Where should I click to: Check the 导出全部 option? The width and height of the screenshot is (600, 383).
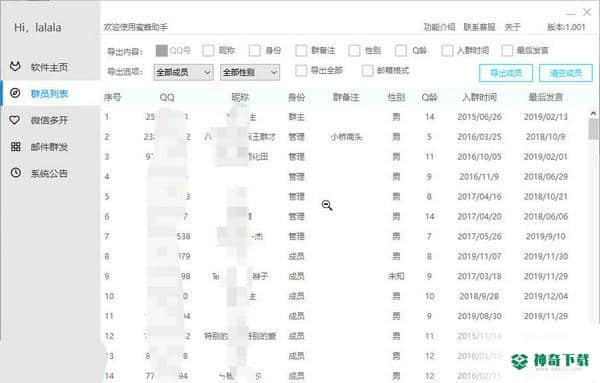click(x=301, y=70)
